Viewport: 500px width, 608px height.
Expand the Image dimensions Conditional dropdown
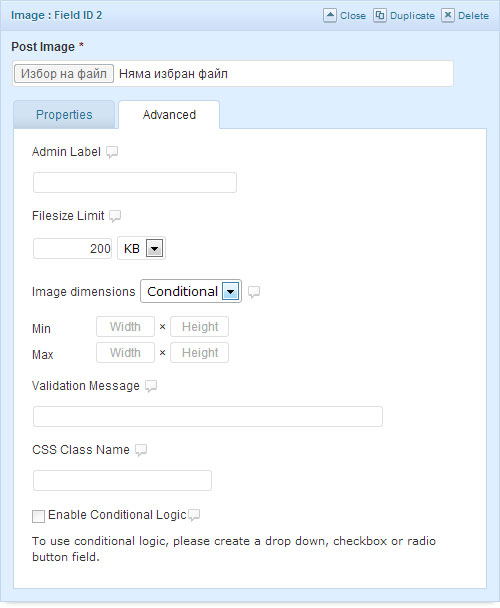tap(191, 291)
